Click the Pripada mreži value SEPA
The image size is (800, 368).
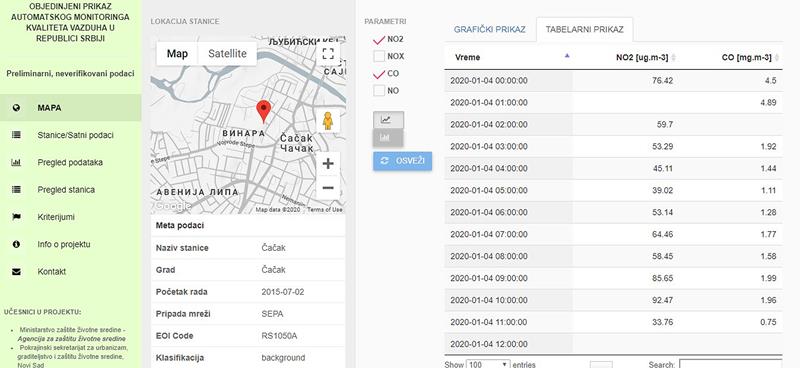click(x=272, y=314)
